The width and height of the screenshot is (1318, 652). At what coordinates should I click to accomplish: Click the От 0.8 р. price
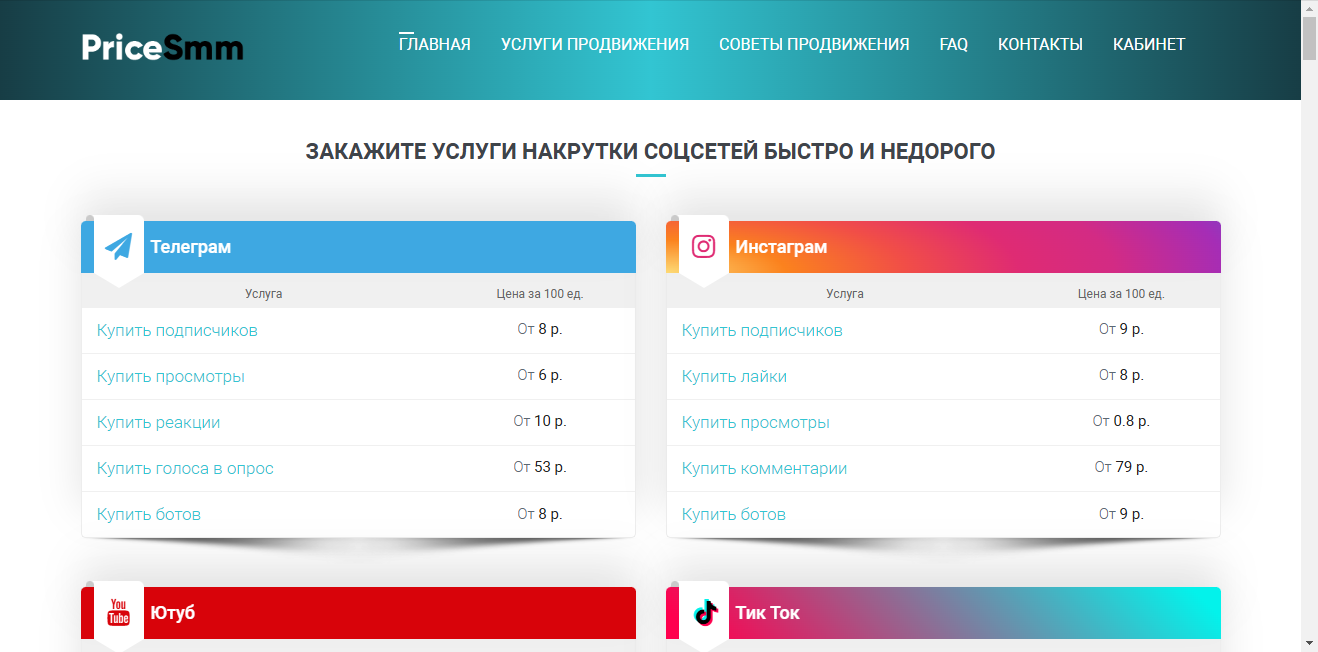tap(1121, 421)
